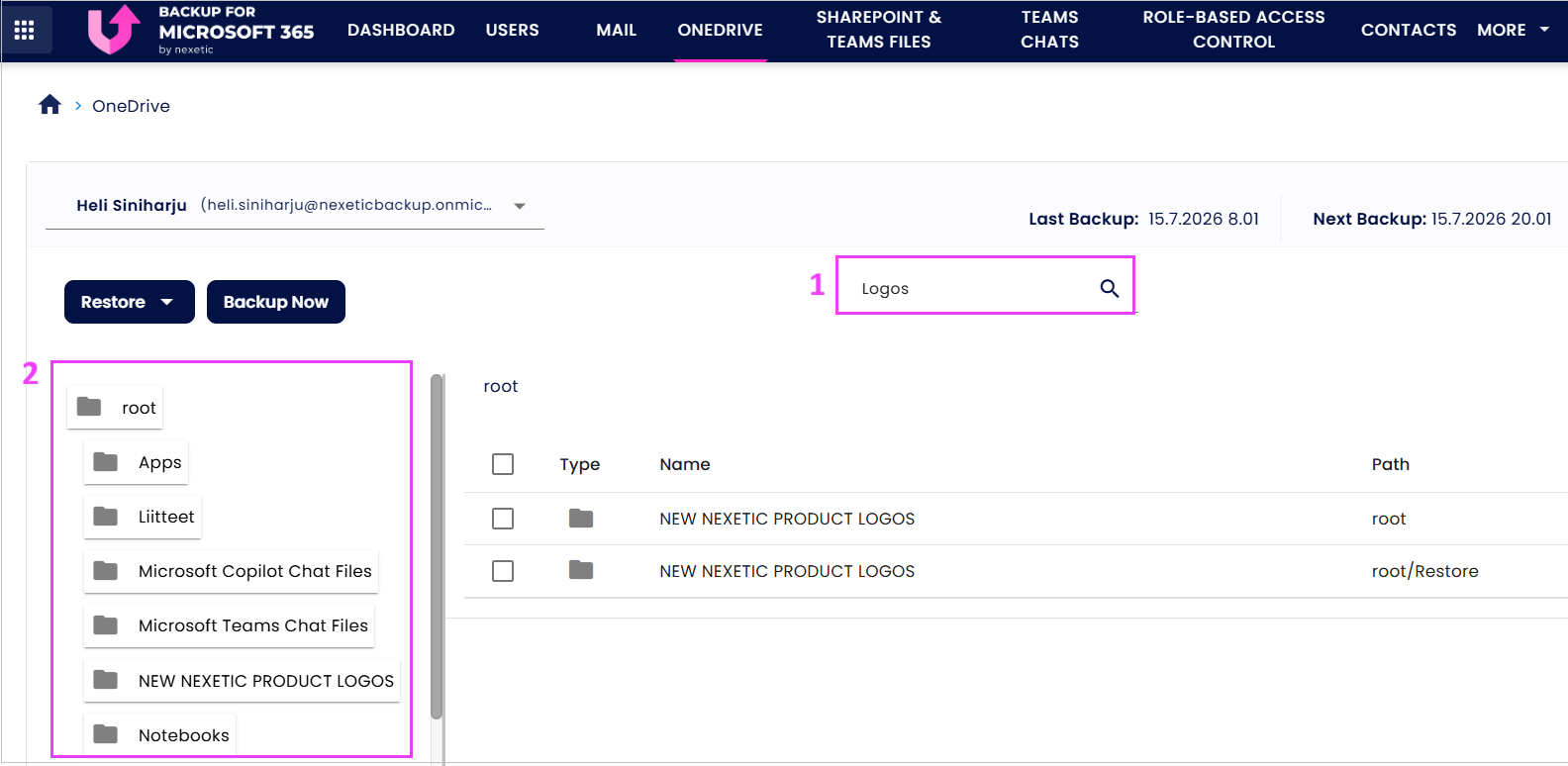Open the TEAMS CHATS tab
Screen dimensions: 1568x766
coord(1050,30)
